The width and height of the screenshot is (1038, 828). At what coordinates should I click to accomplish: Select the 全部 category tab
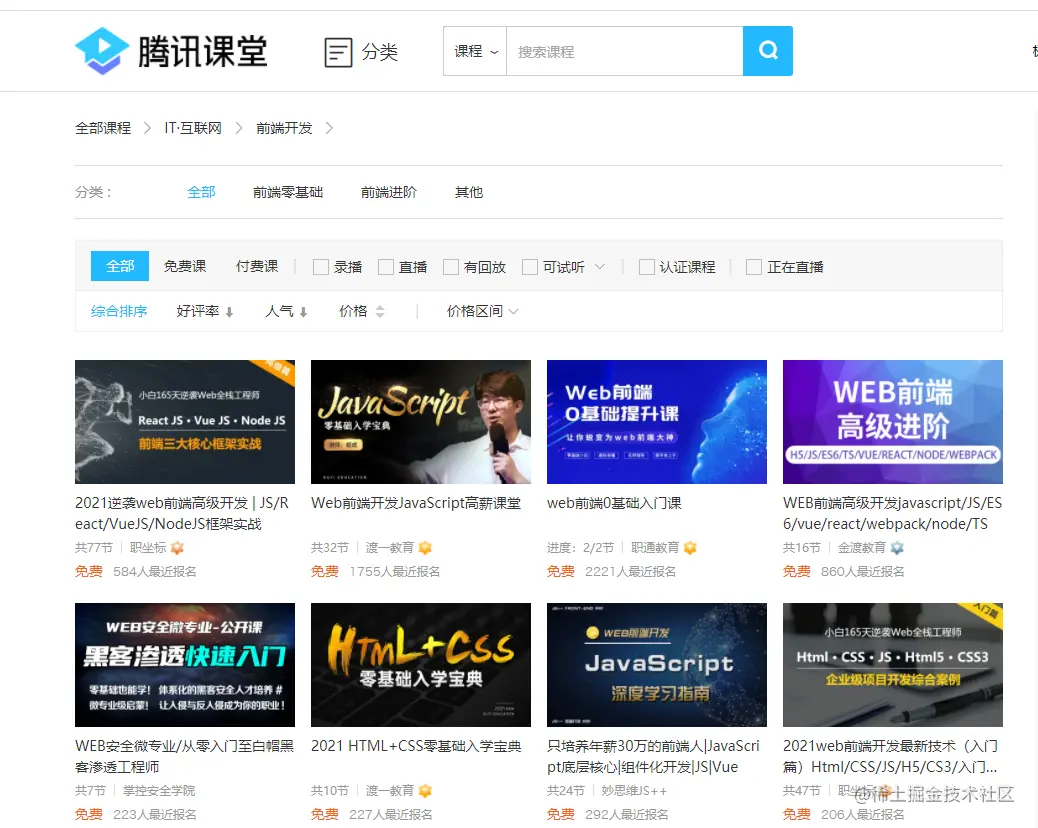(201, 192)
